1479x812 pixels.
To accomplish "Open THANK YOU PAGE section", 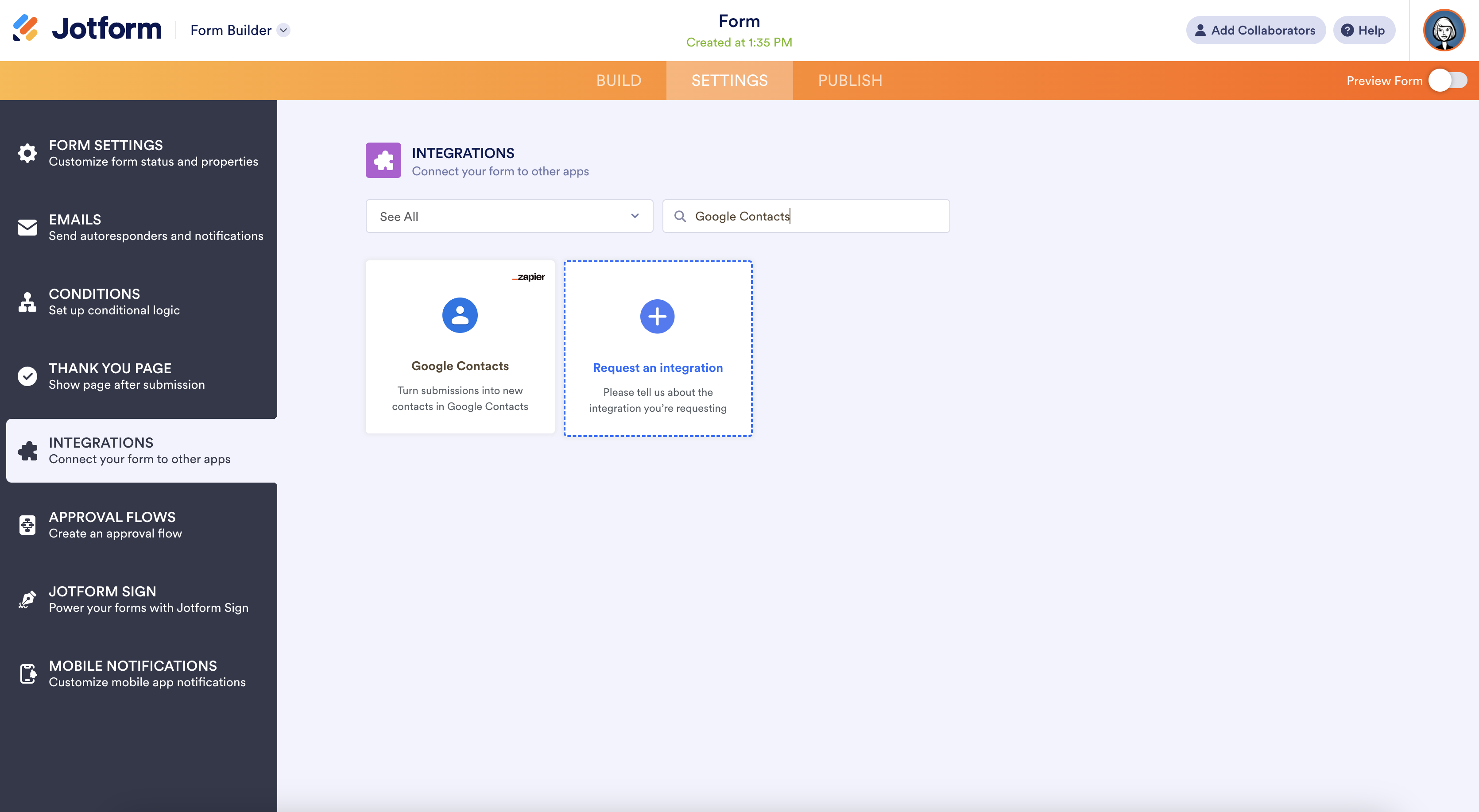I will coord(138,376).
